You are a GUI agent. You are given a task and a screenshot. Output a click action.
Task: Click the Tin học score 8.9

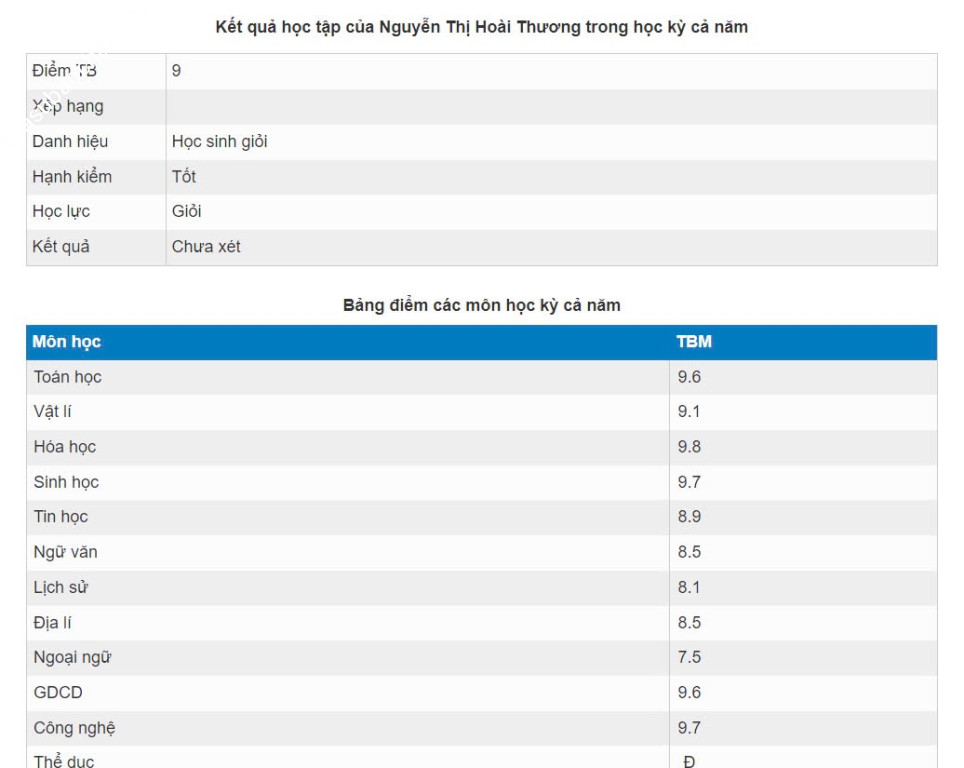689,517
